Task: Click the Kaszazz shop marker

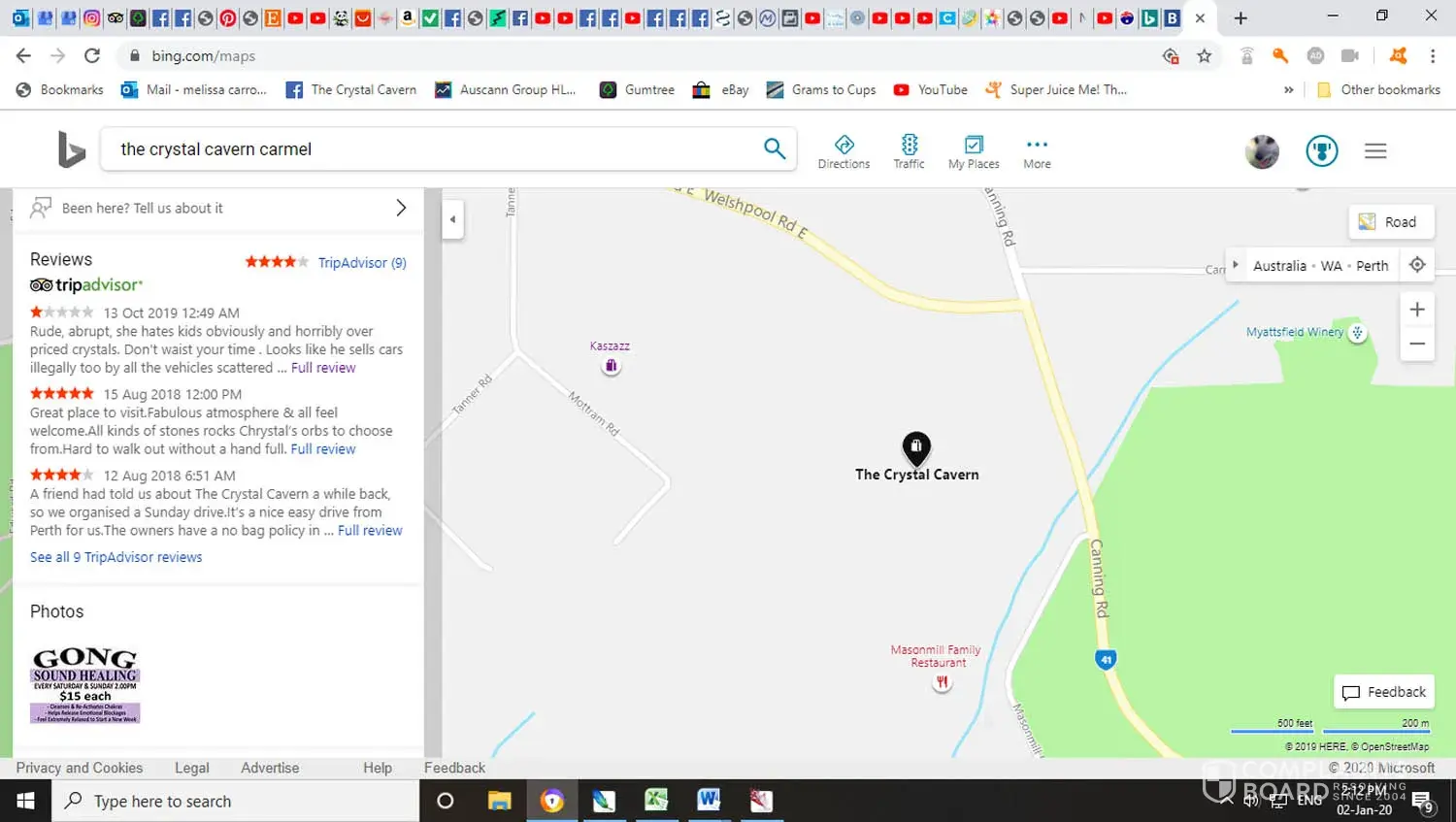Action: pos(611,366)
